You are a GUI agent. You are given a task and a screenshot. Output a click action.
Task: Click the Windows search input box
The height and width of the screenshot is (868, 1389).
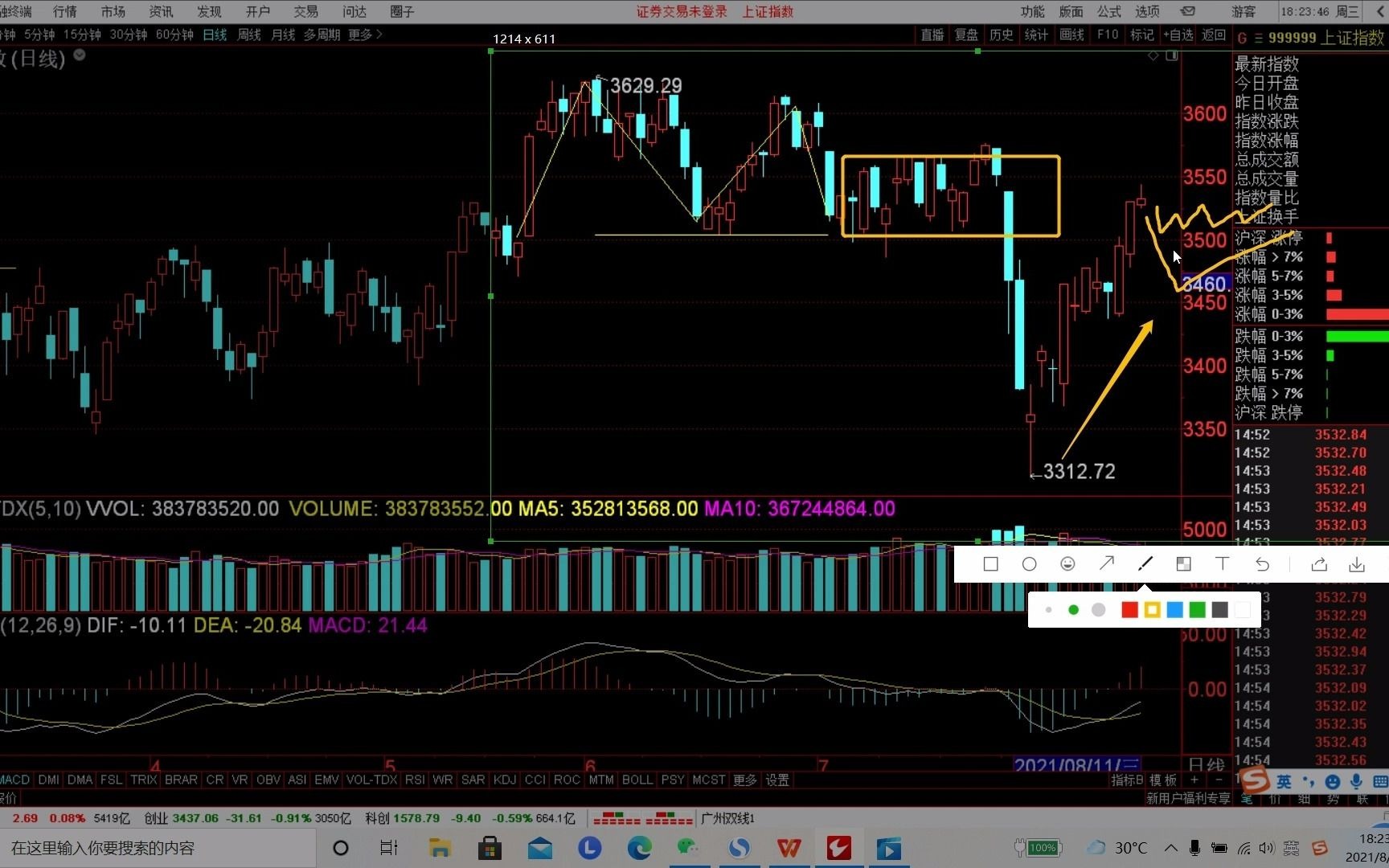158,848
